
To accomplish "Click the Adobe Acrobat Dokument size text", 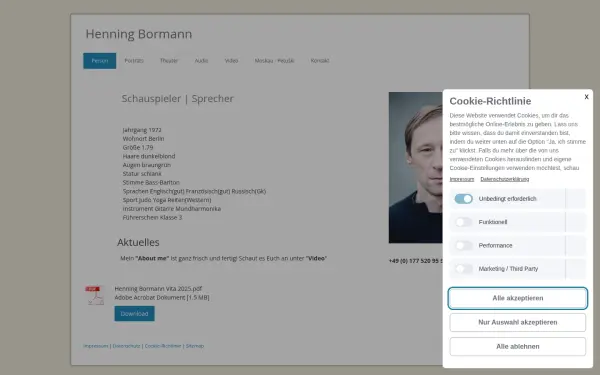I will (x=162, y=297).
